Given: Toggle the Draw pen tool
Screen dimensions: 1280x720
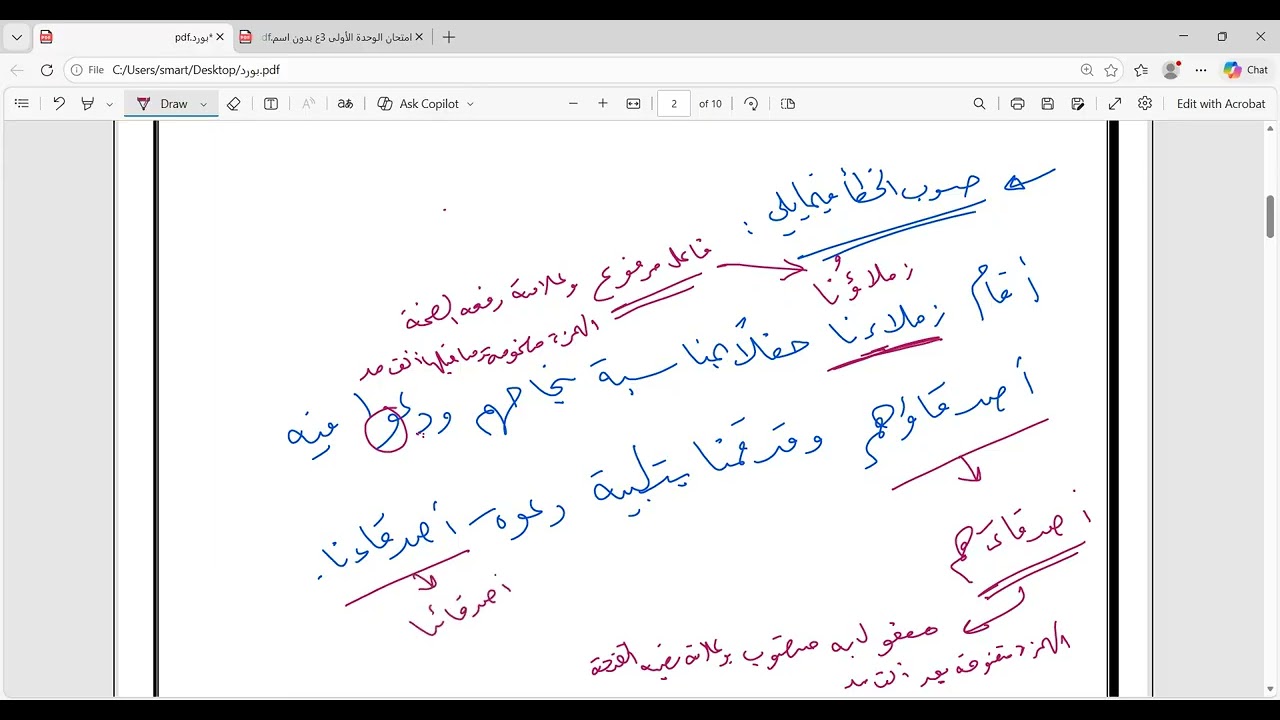Looking at the screenshot, I should 161,104.
